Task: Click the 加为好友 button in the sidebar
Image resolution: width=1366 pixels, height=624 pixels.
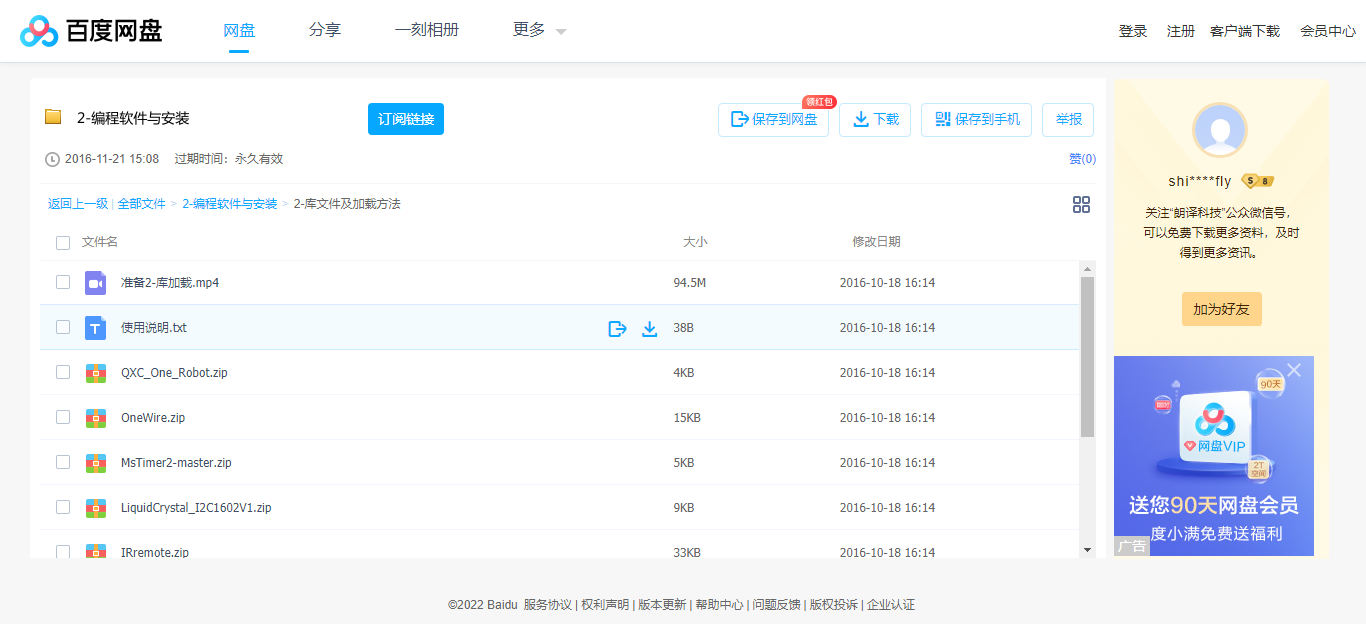Action: 1221,309
